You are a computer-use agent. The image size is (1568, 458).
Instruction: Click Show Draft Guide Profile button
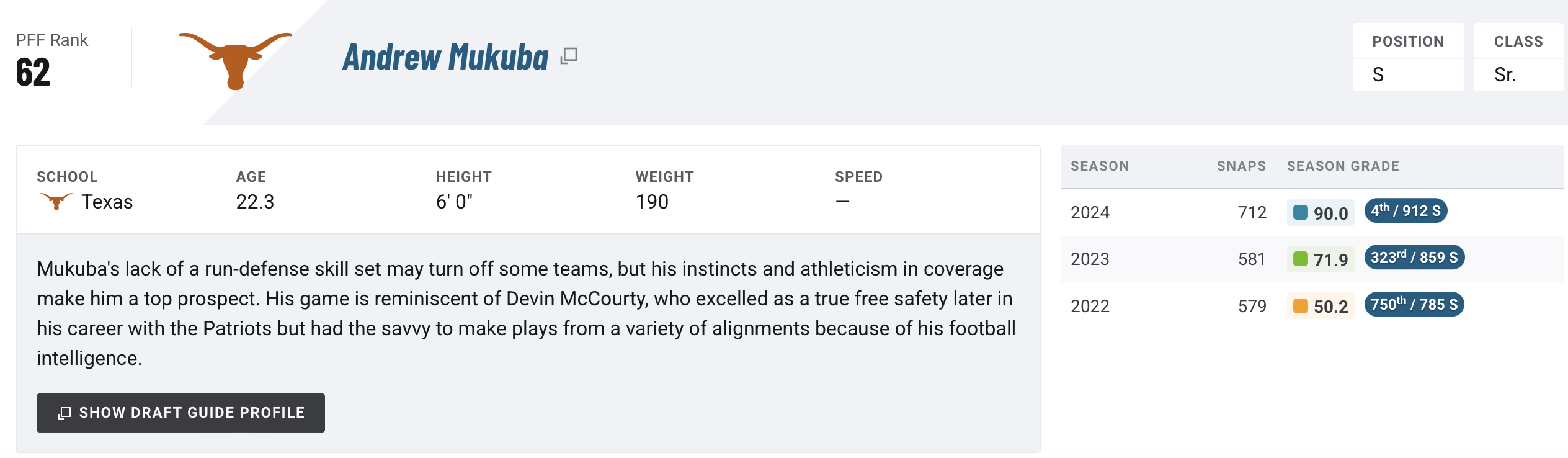click(x=180, y=413)
